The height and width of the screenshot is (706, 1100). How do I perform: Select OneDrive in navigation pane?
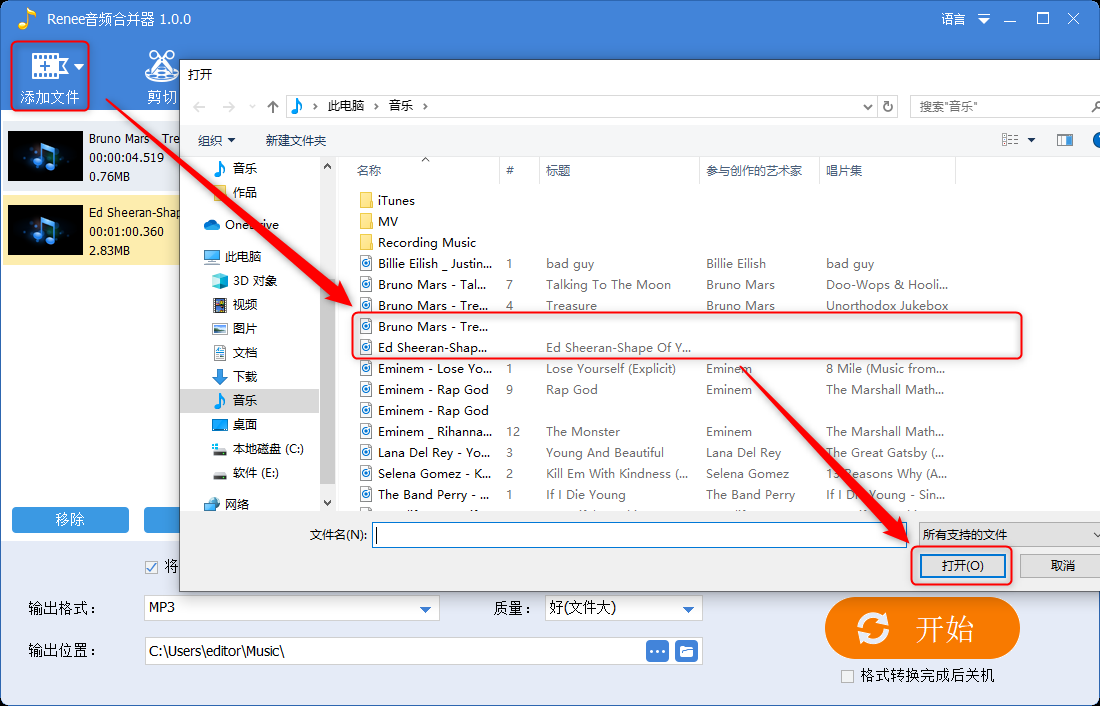pyautogui.click(x=242, y=225)
